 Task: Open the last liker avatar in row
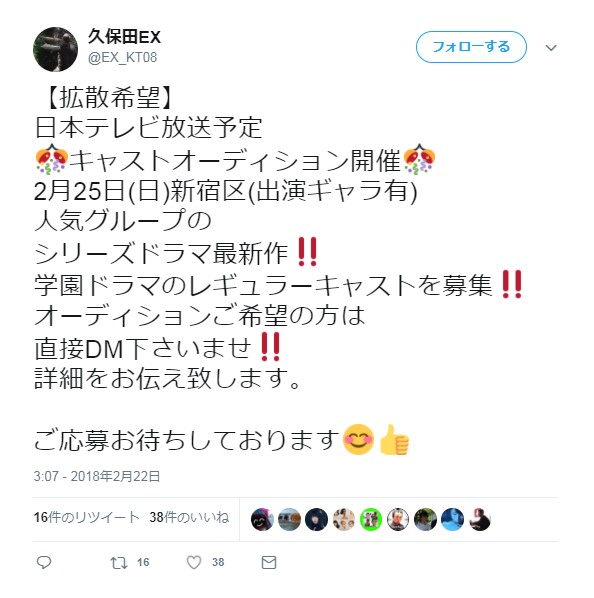coord(480,519)
